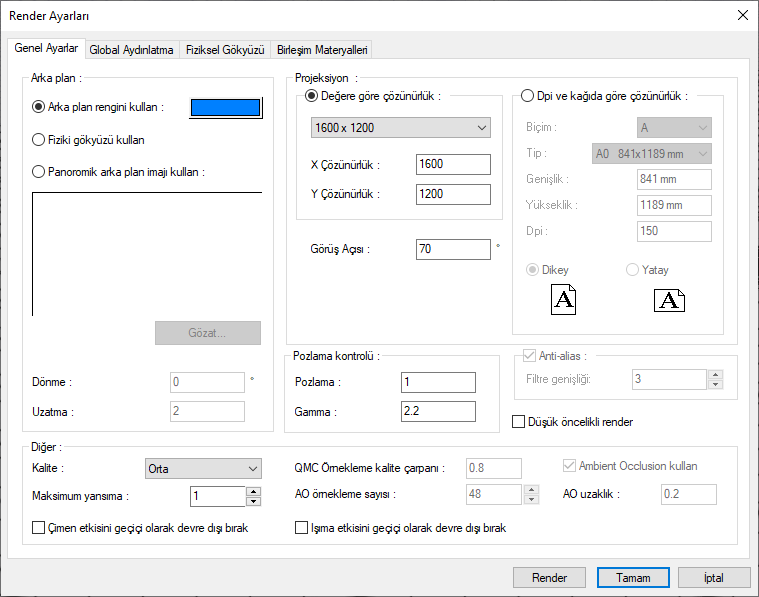Choose 'Dpi ve kağıda göre çözünürlük' option
This screenshot has height=597, width=759.
pyautogui.click(x=528, y=96)
